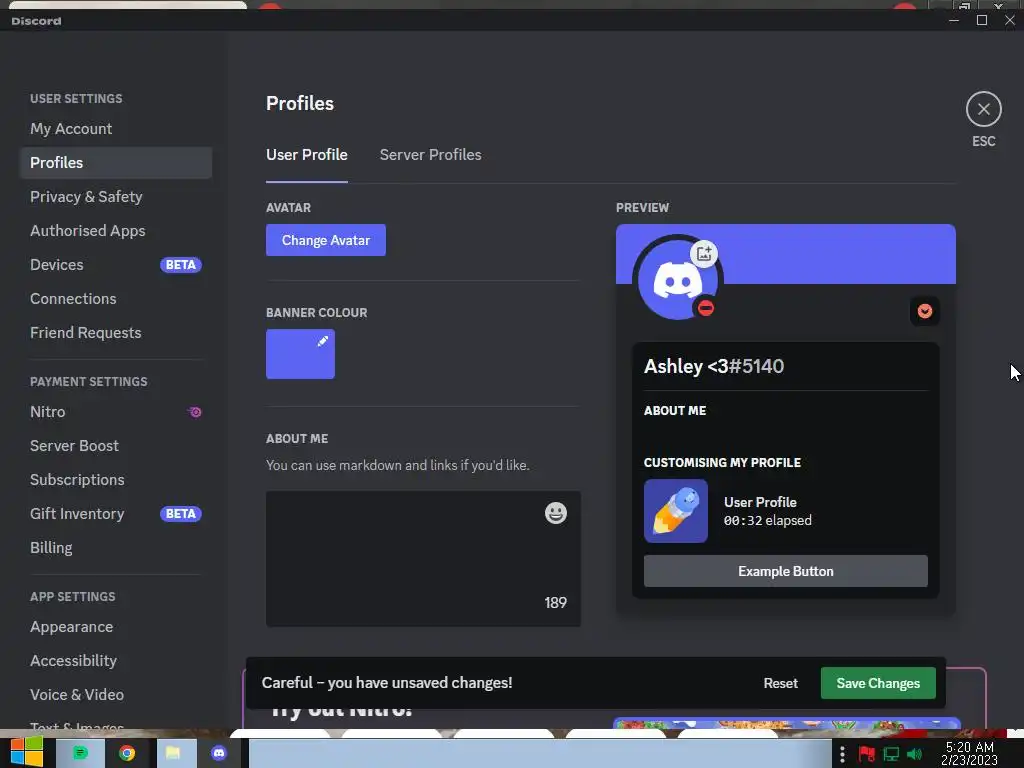Click the BETA badge next to Devices
Screen dimensions: 1024x768
(x=181, y=264)
